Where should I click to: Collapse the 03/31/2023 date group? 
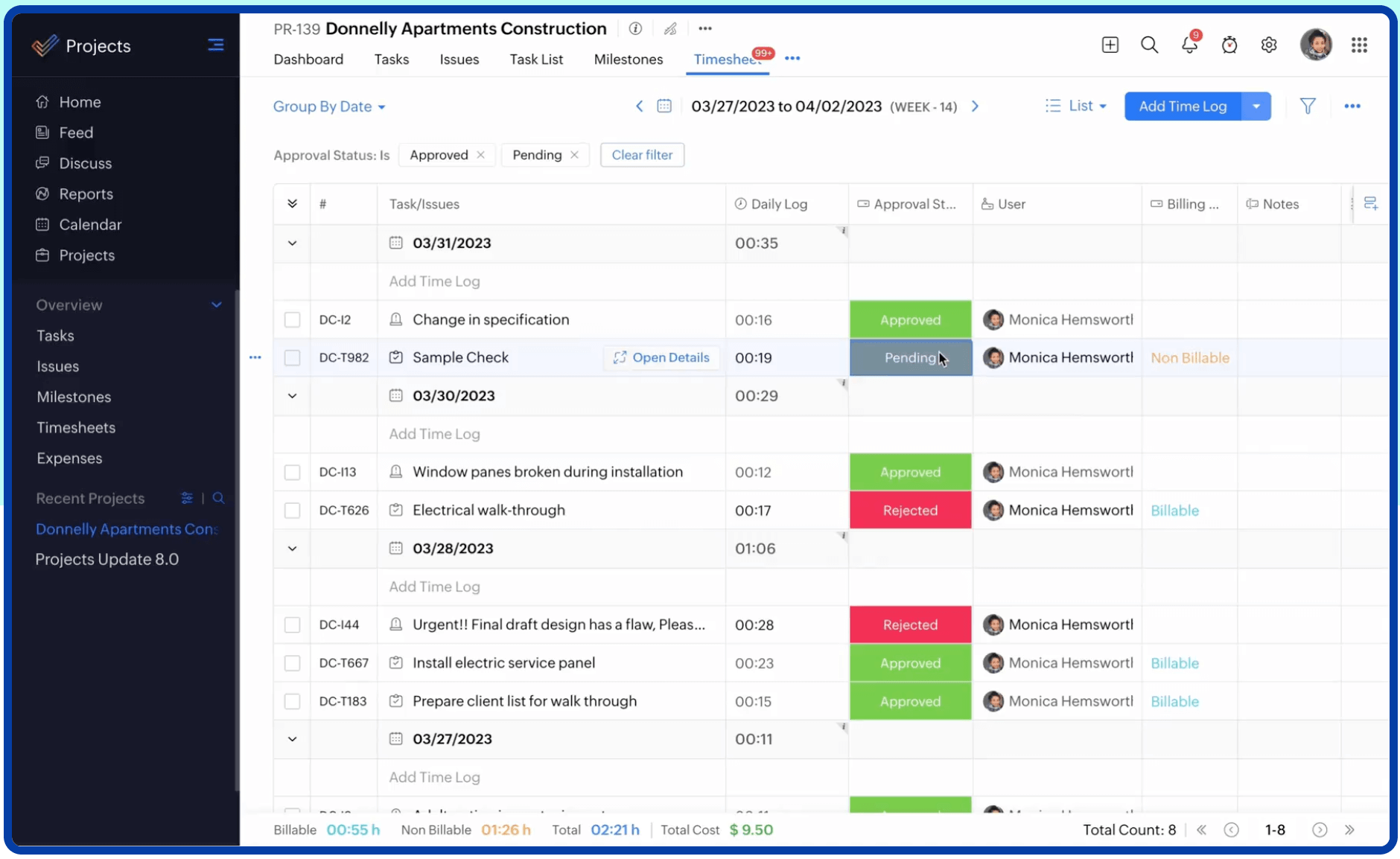tap(292, 243)
